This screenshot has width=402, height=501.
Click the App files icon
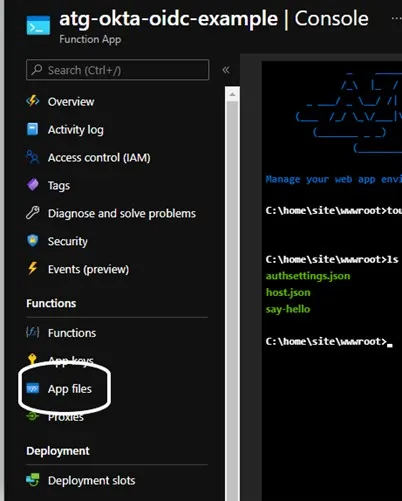pyautogui.click(x=33, y=388)
